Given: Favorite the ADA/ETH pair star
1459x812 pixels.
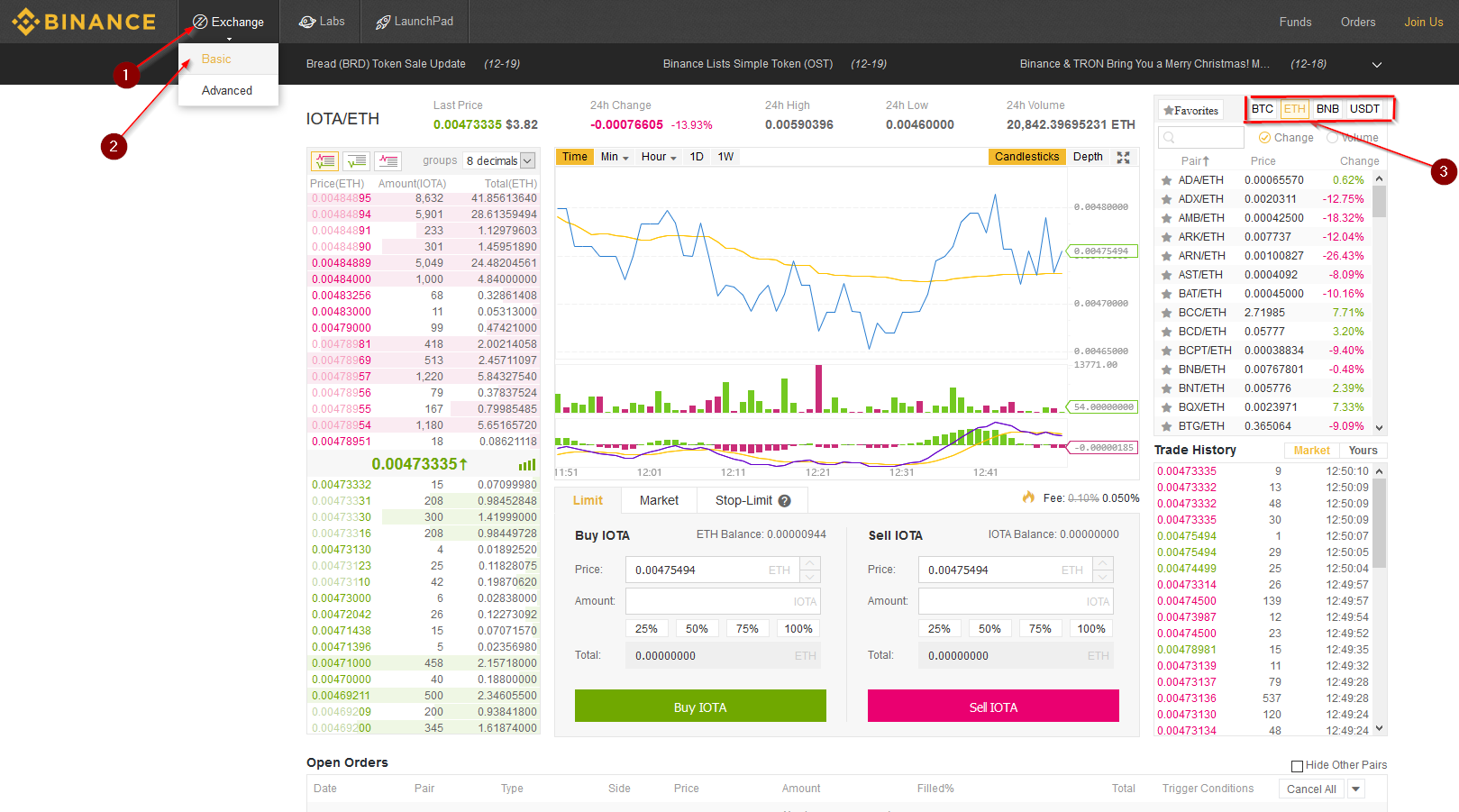Looking at the screenshot, I should click(1167, 180).
